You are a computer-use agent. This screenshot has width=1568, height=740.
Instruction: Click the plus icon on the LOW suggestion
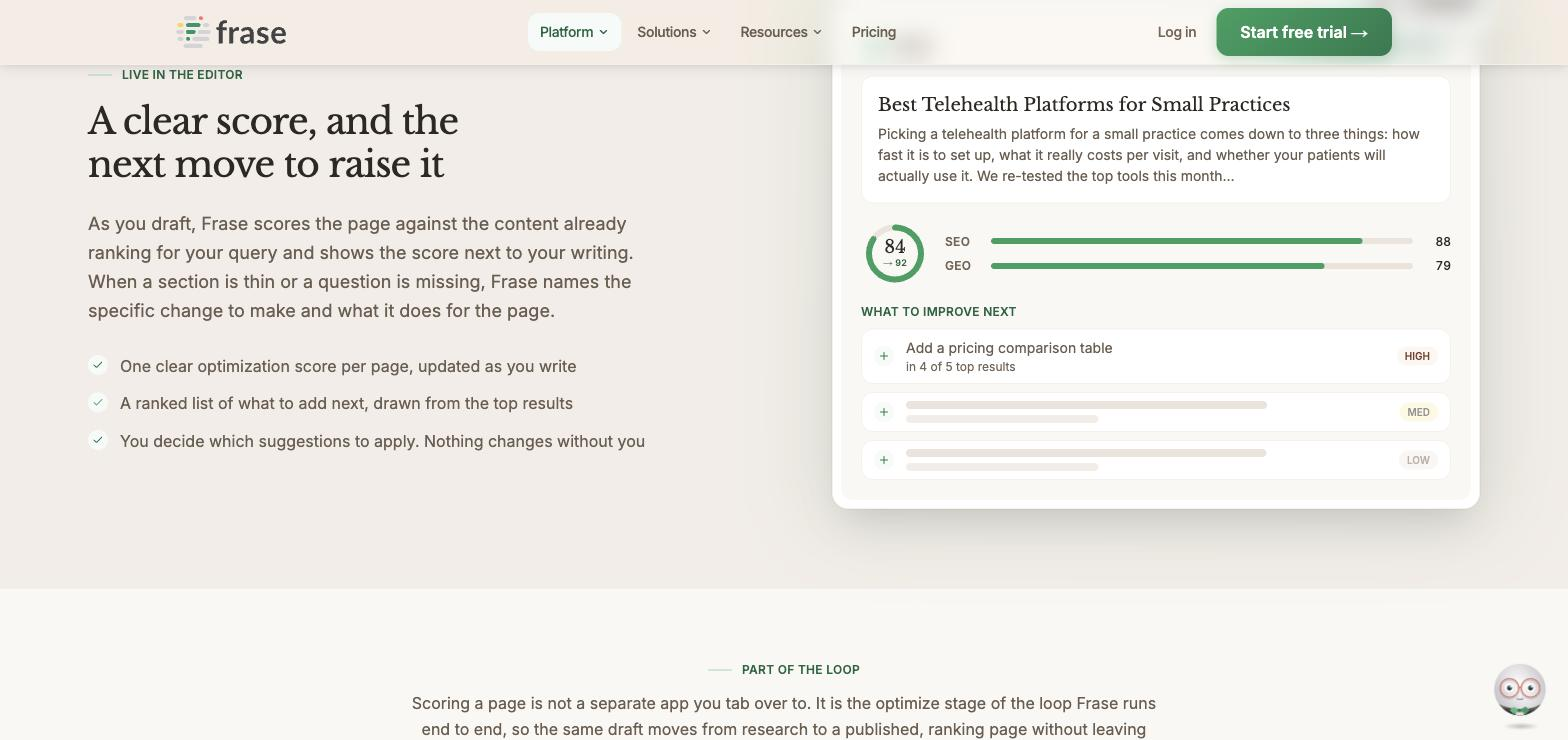pyautogui.click(x=884, y=460)
